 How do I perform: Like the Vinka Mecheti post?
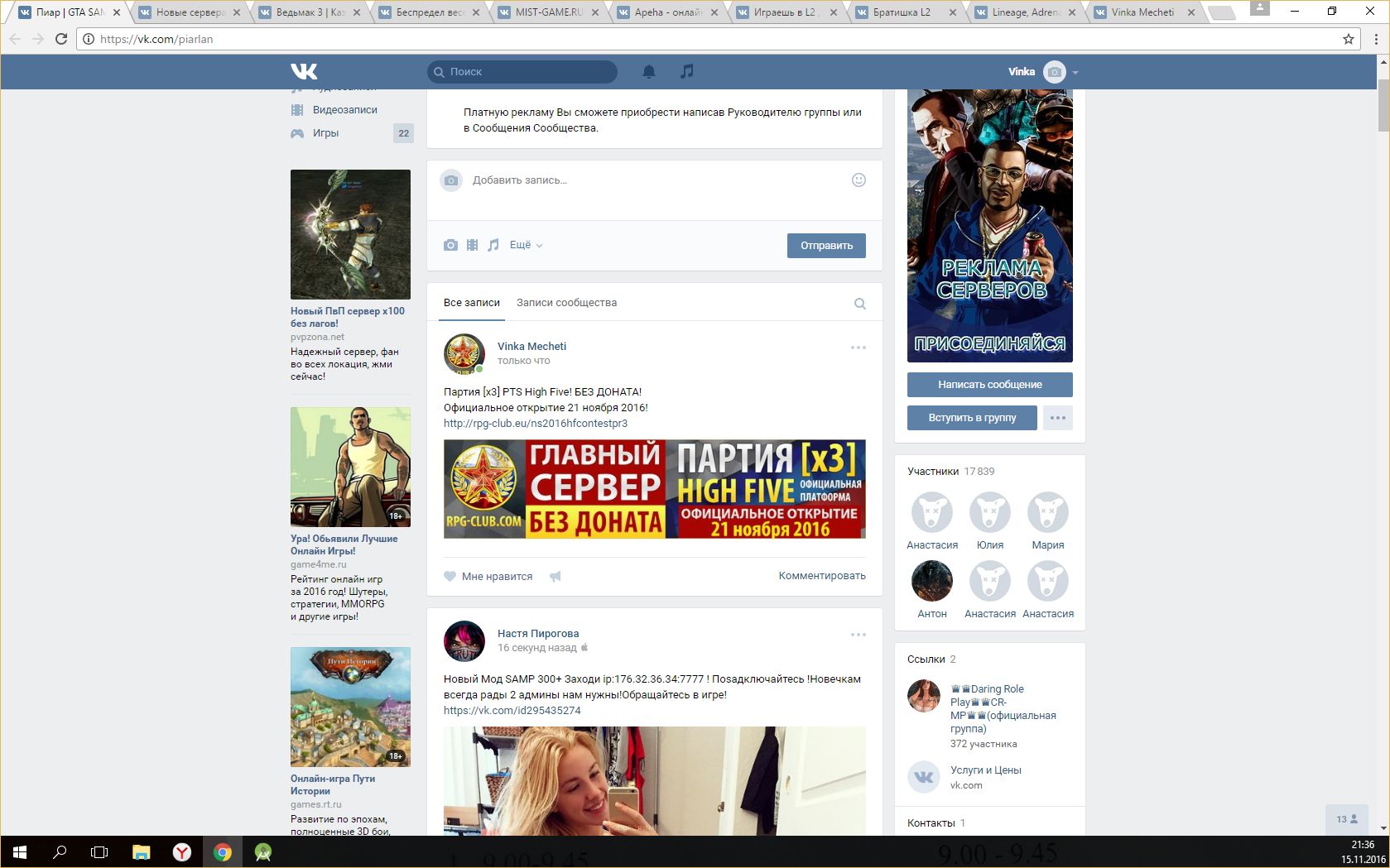488,577
